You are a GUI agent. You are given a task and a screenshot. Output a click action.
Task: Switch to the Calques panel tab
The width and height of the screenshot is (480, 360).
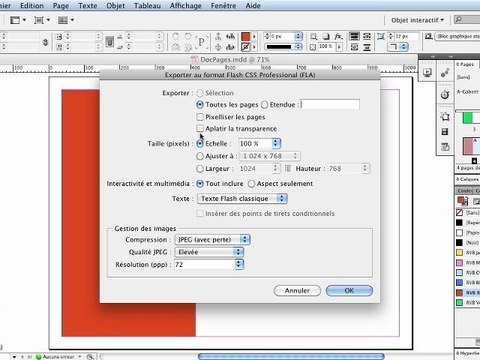(467, 179)
